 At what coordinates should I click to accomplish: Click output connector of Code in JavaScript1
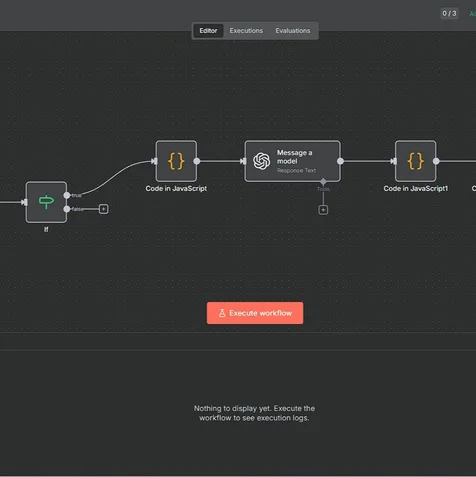pyautogui.click(x=436, y=161)
